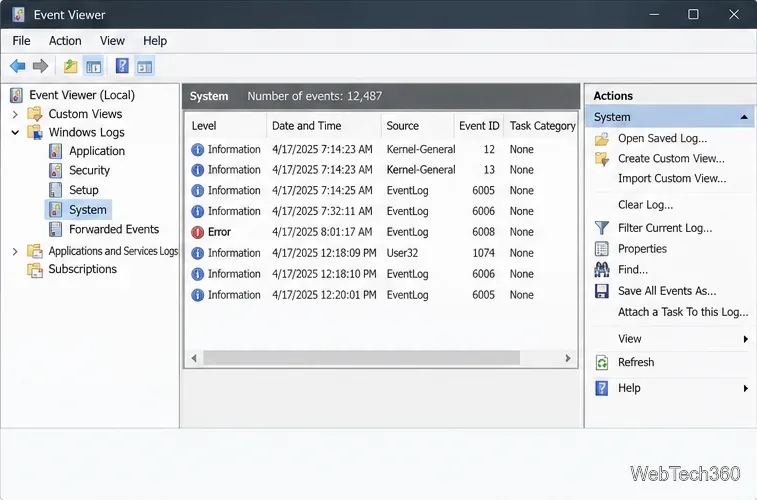Click the Filter Current Log funnel icon
Screen dimensions: 757x500
[602, 228]
